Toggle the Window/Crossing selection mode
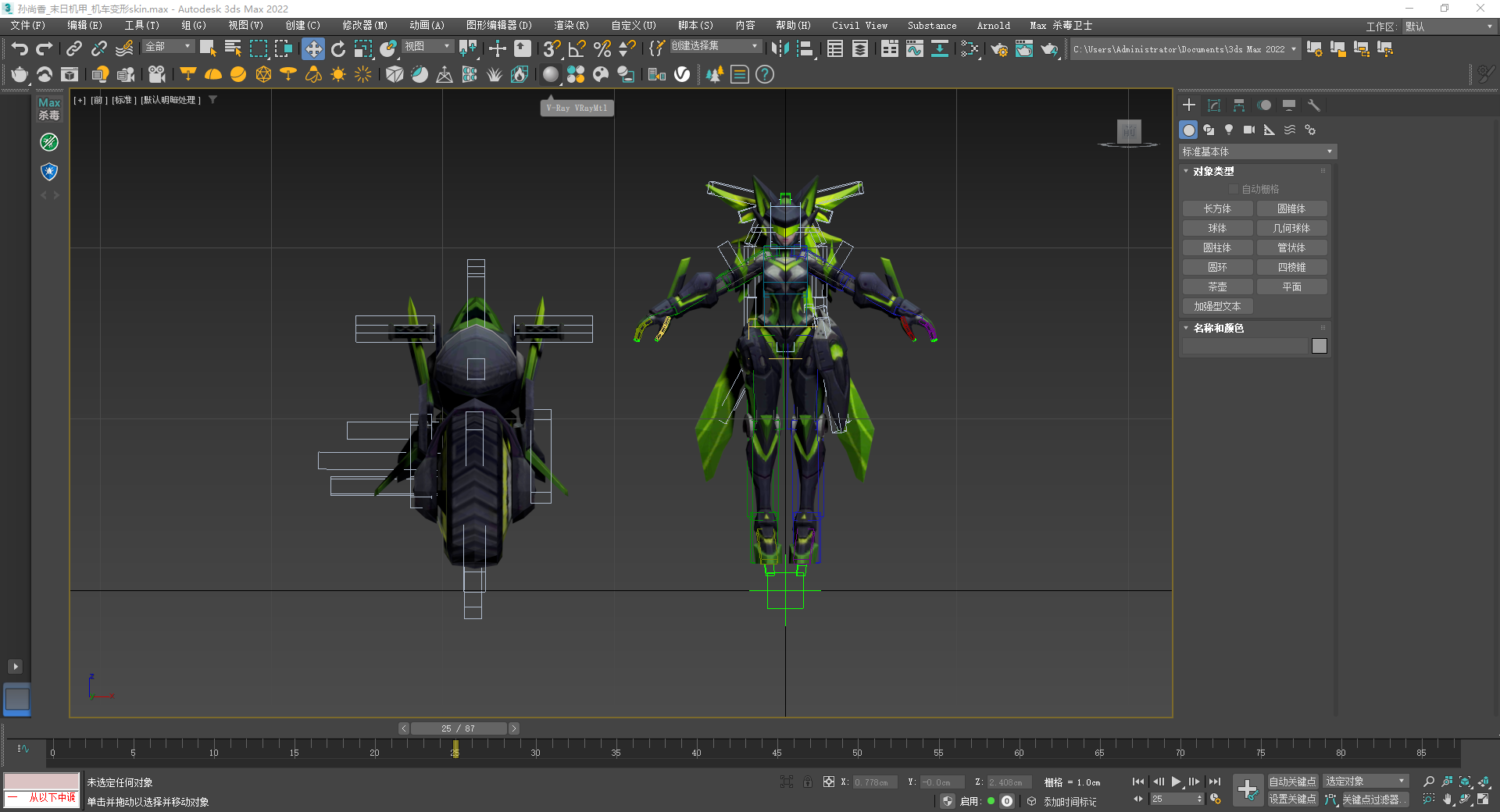Viewport: 1500px width, 812px height. 283,48
